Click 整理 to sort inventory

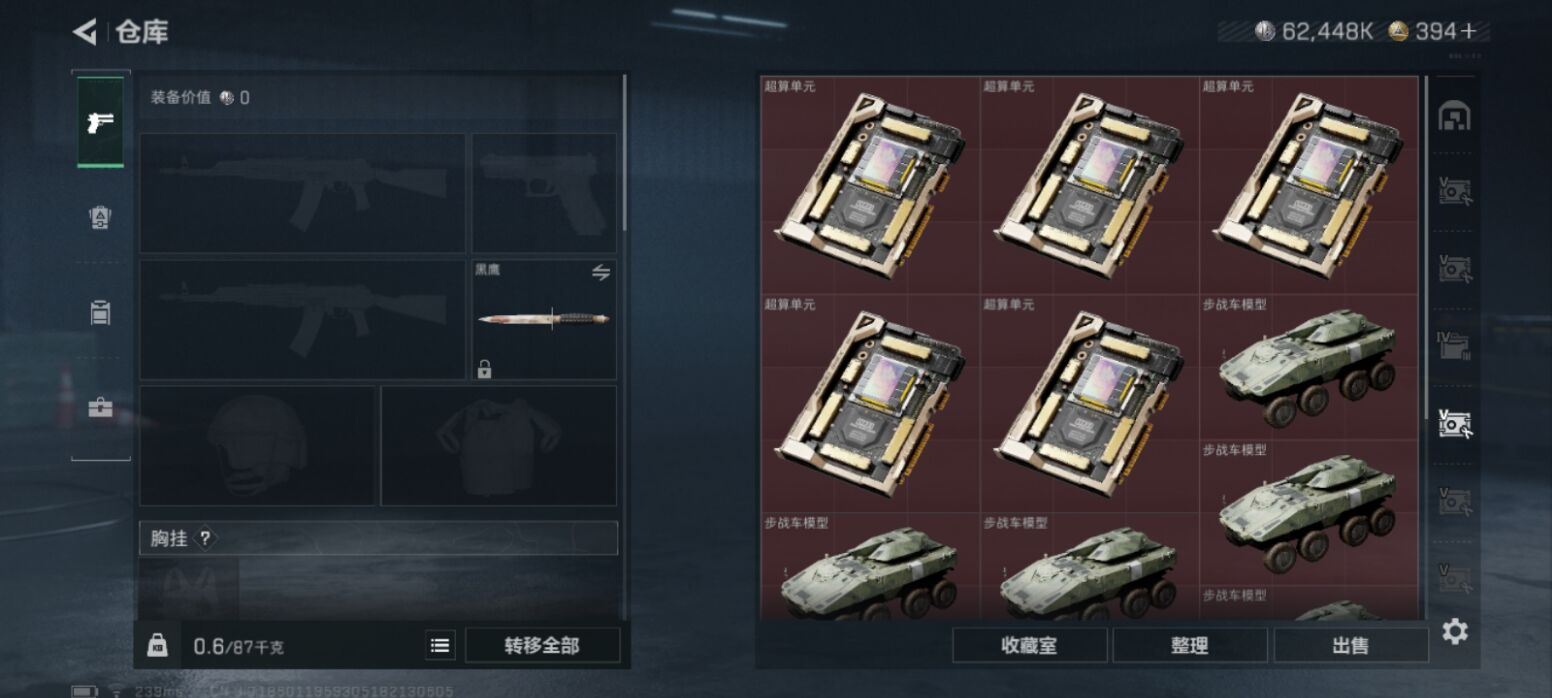coord(1190,645)
